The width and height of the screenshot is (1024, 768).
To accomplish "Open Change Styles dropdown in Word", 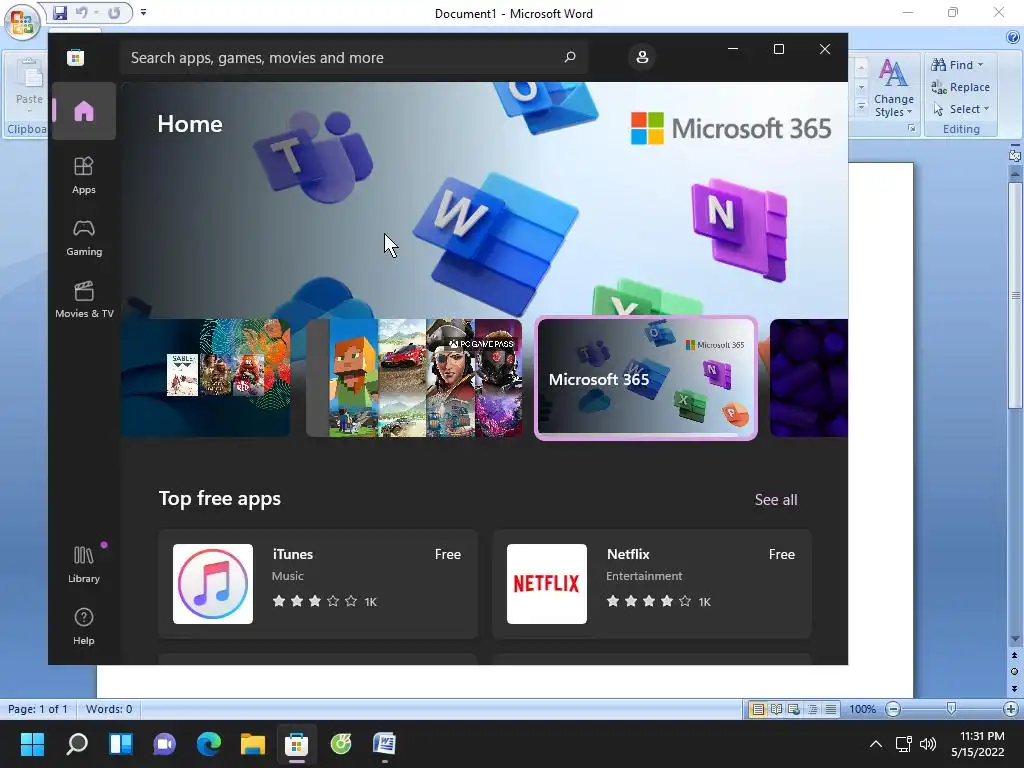I will 893,88.
